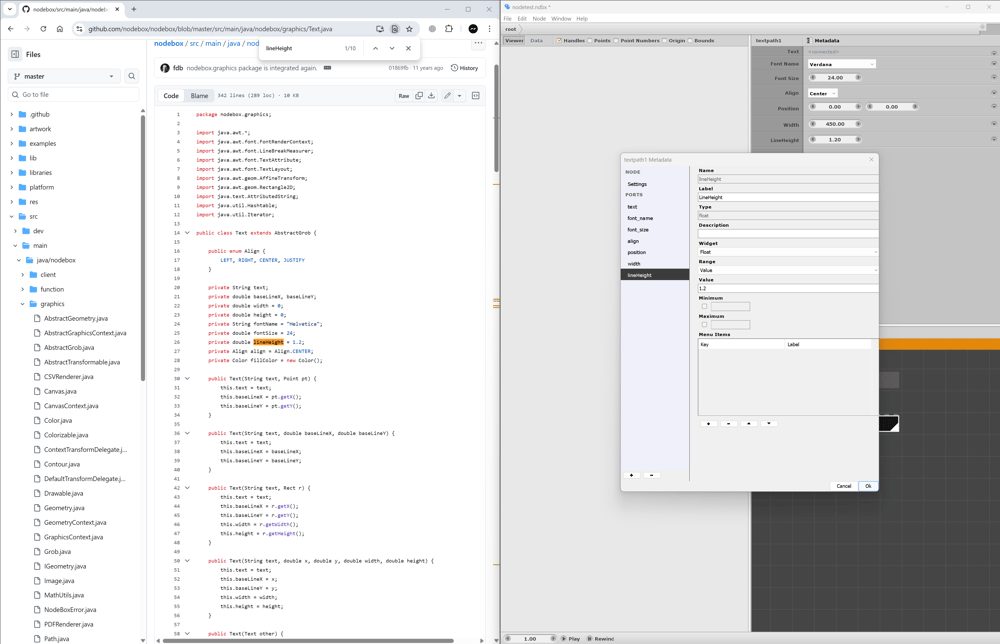
Task: Edit Text.java with the pencil icon
Action: coord(448,96)
